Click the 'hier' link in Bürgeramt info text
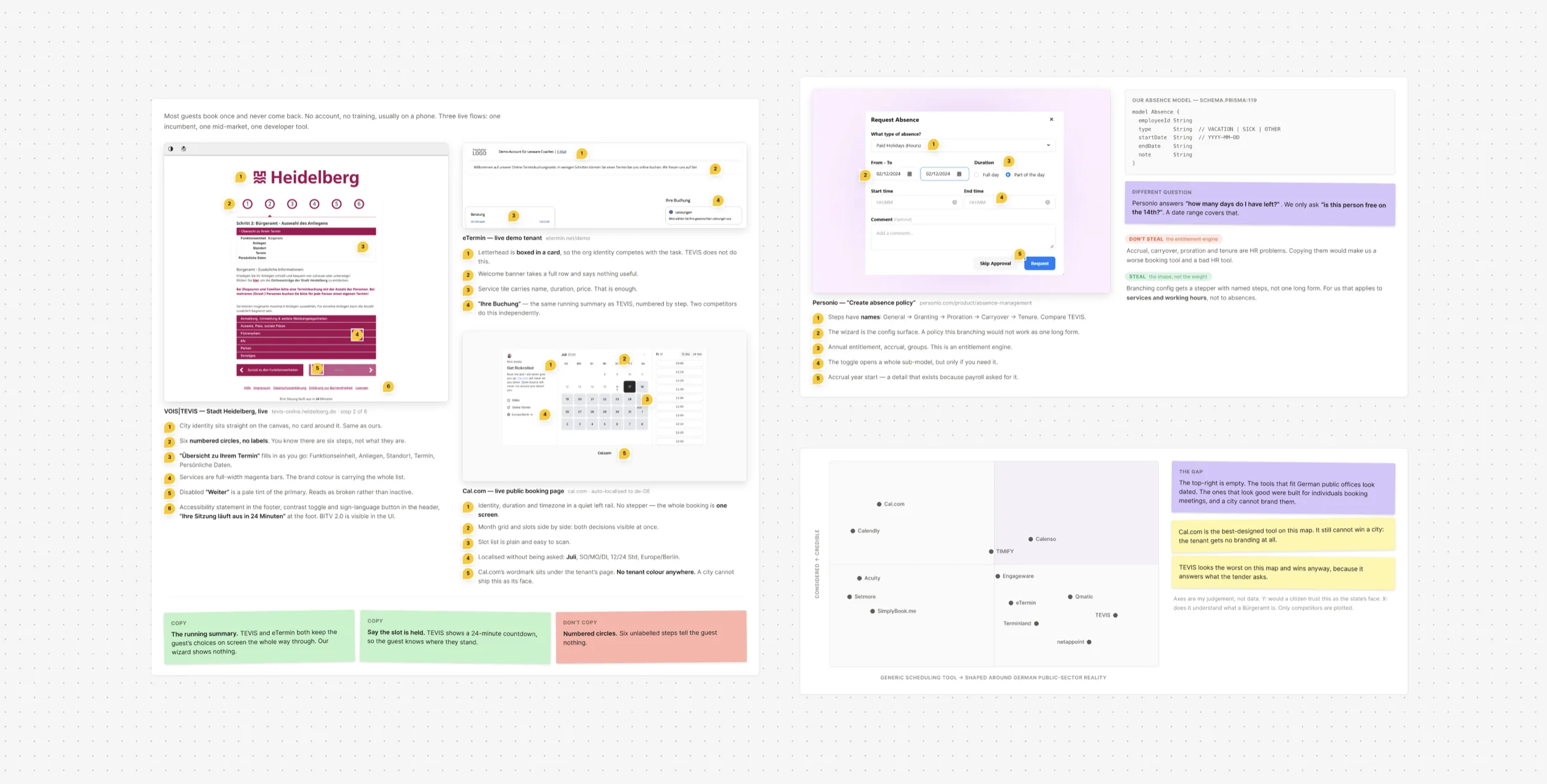The width and height of the screenshot is (1547, 784). (256, 280)
